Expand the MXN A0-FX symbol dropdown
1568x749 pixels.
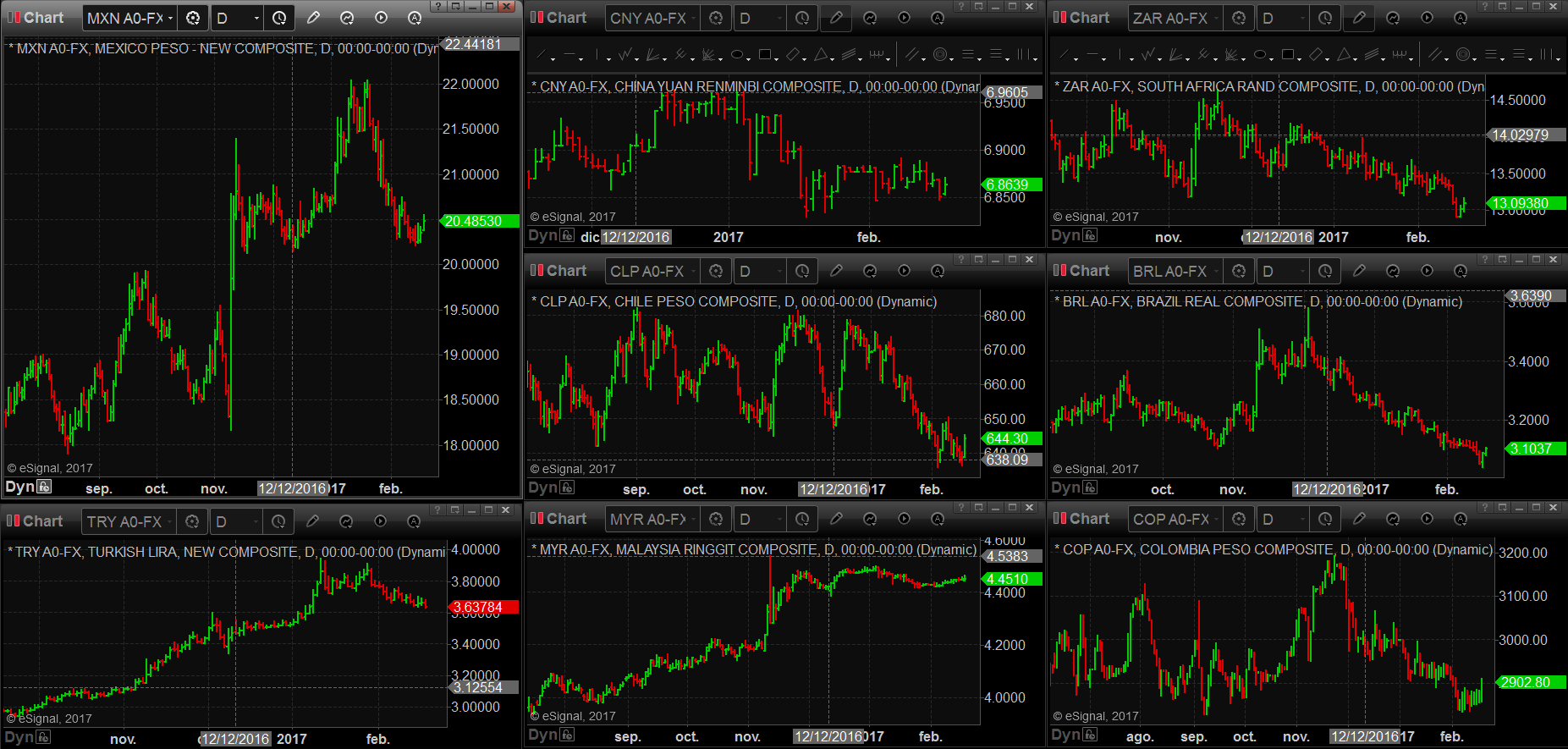coord(171,18)
